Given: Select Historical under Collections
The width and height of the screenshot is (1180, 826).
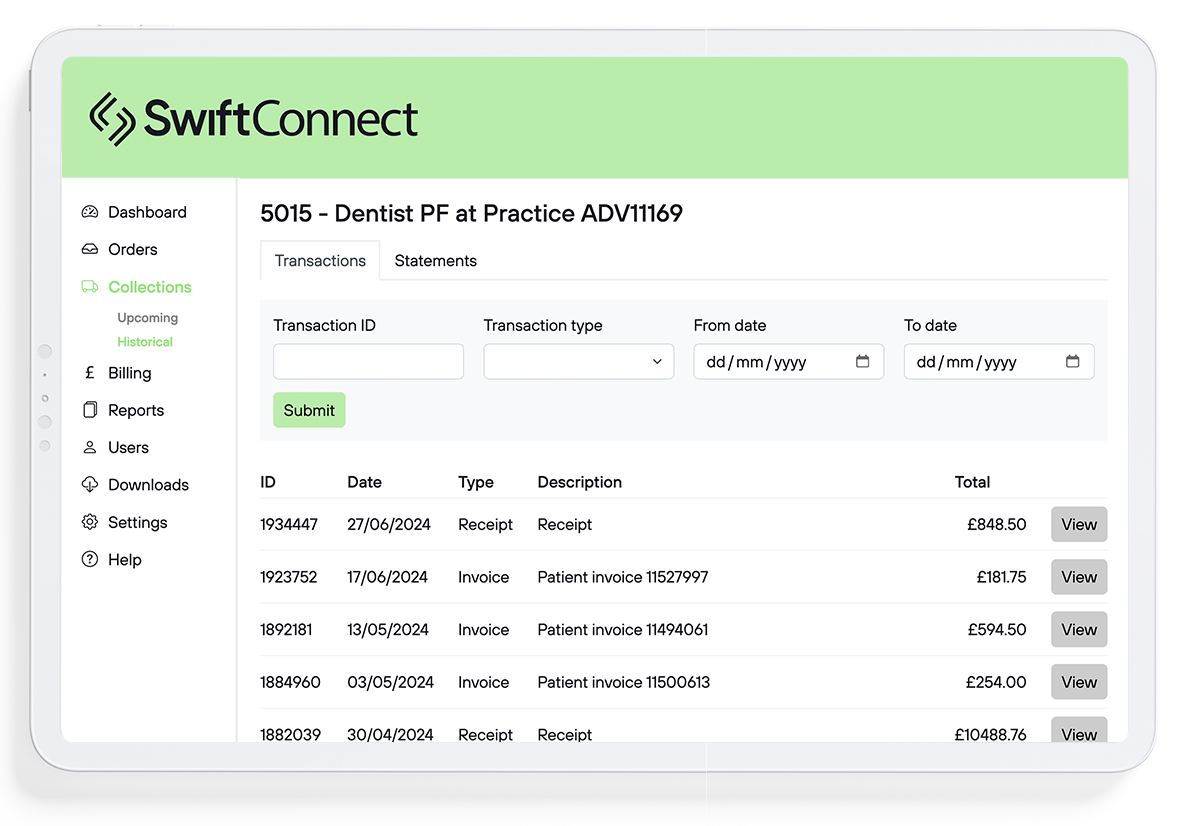Looking at the screenshot, I should tap(145, 341).
